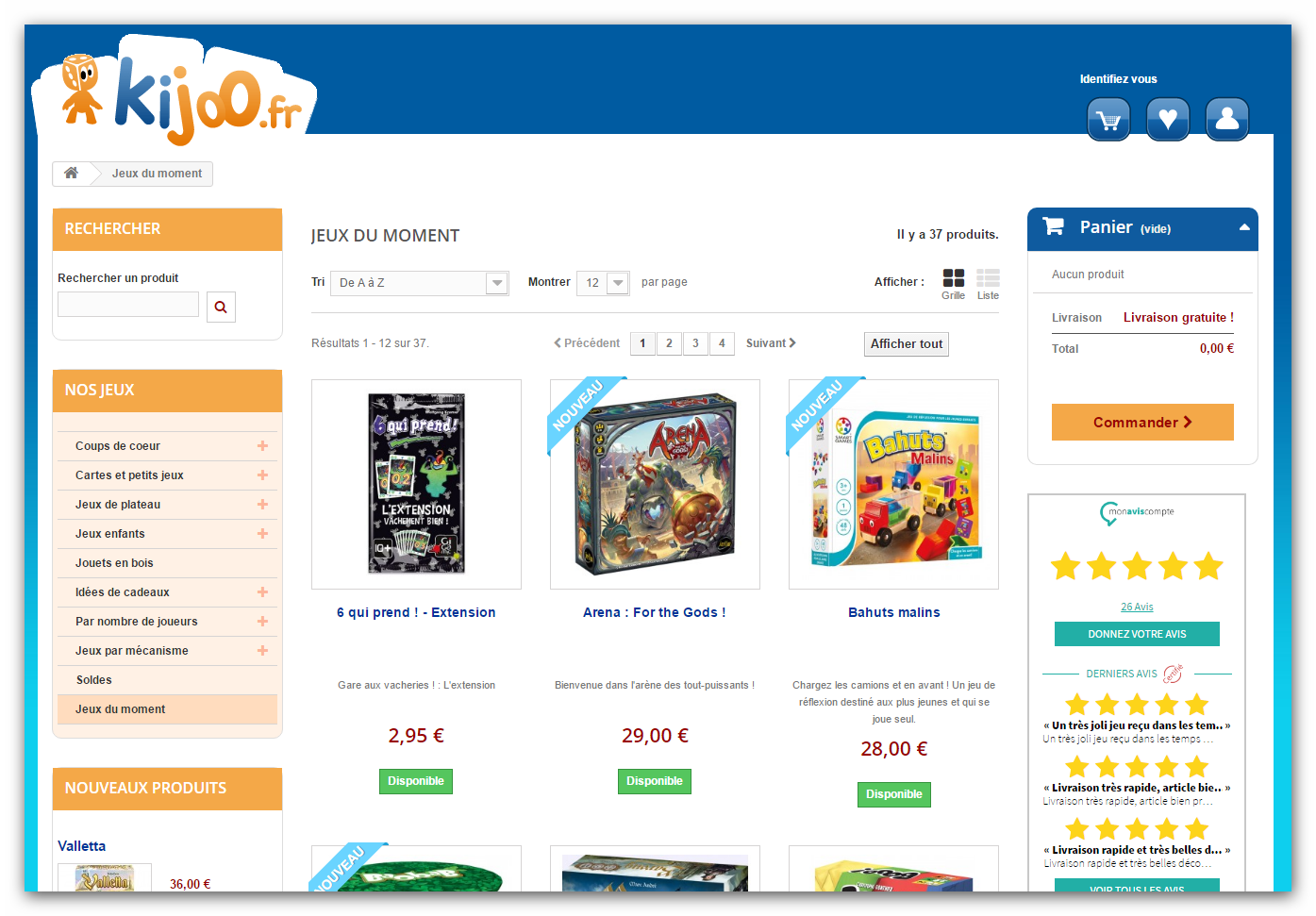
Task: Open the shopping cart icon in header
Action: 1108,120
